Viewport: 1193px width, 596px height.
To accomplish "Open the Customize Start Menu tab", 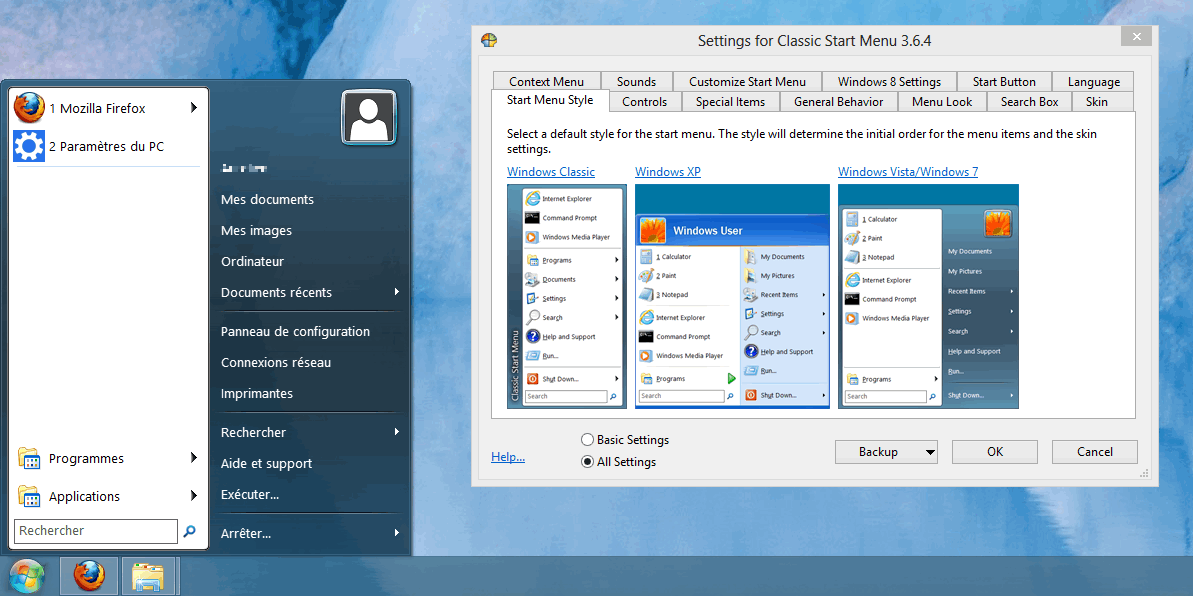I will click(747, 81).
